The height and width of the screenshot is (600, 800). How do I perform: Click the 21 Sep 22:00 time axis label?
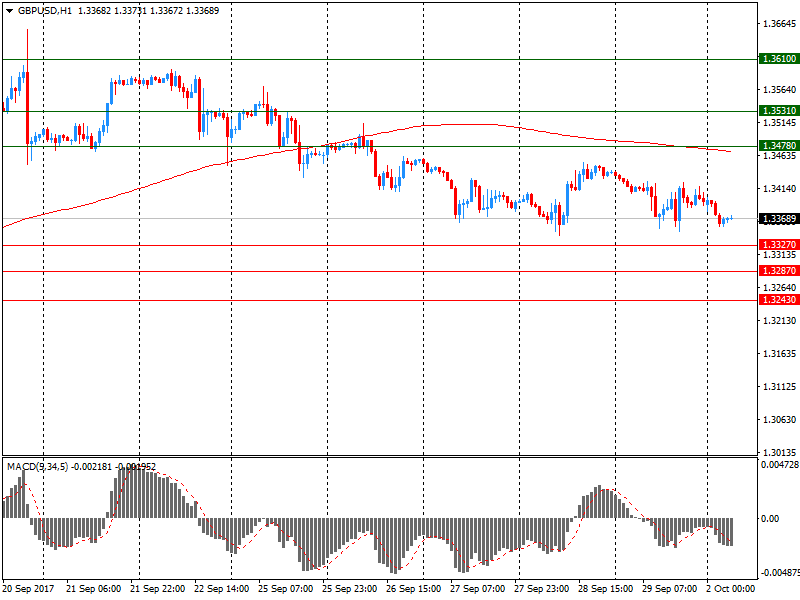click(x=158, y=589)
